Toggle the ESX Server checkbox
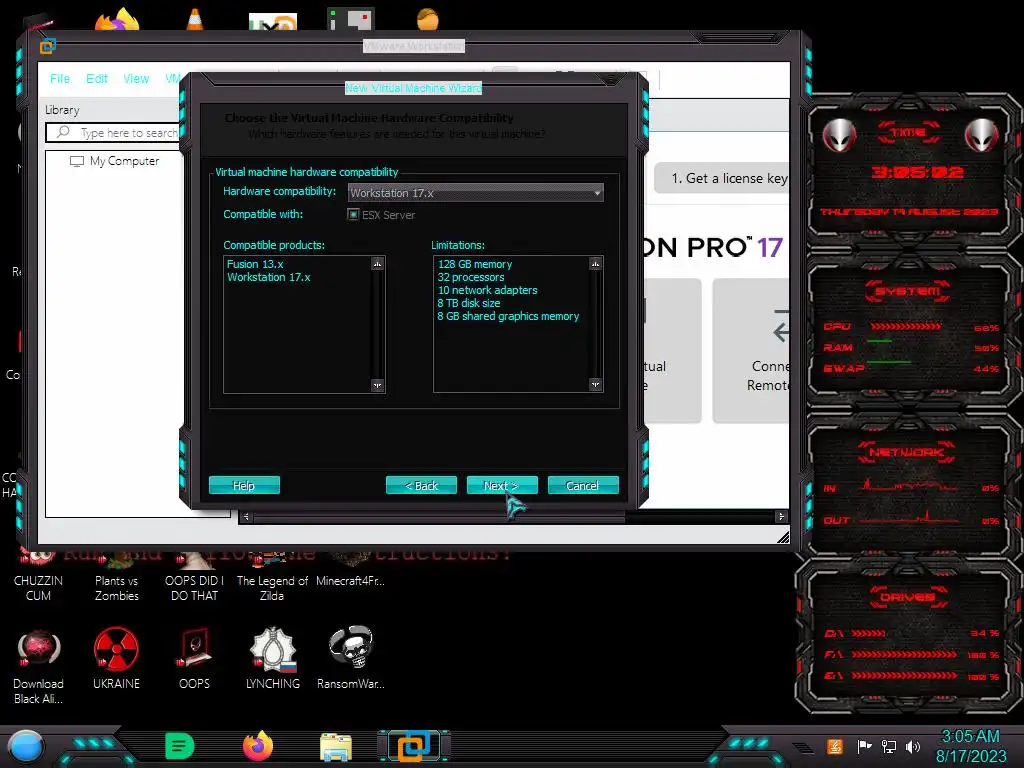The height and width of the screenshot is (768, 1024). coord(353,214)
